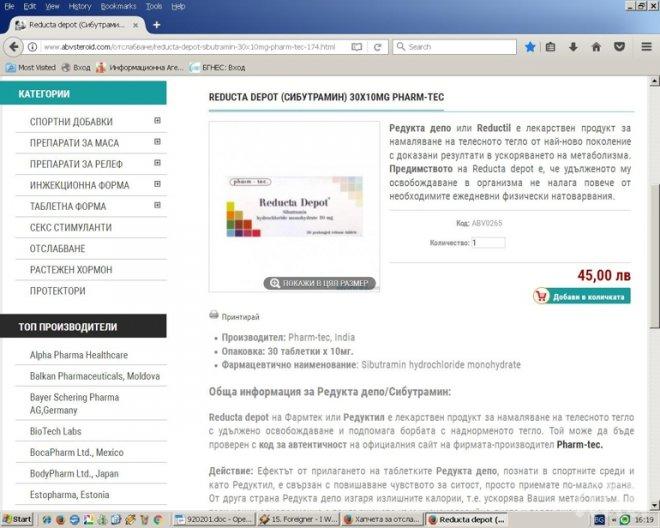Click the URL address bar

click(x=189, y=47)
